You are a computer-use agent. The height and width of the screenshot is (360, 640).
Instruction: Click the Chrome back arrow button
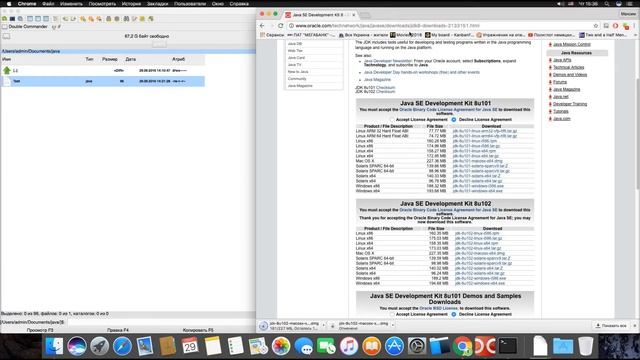pyautogui.click(x=262, y=25)
